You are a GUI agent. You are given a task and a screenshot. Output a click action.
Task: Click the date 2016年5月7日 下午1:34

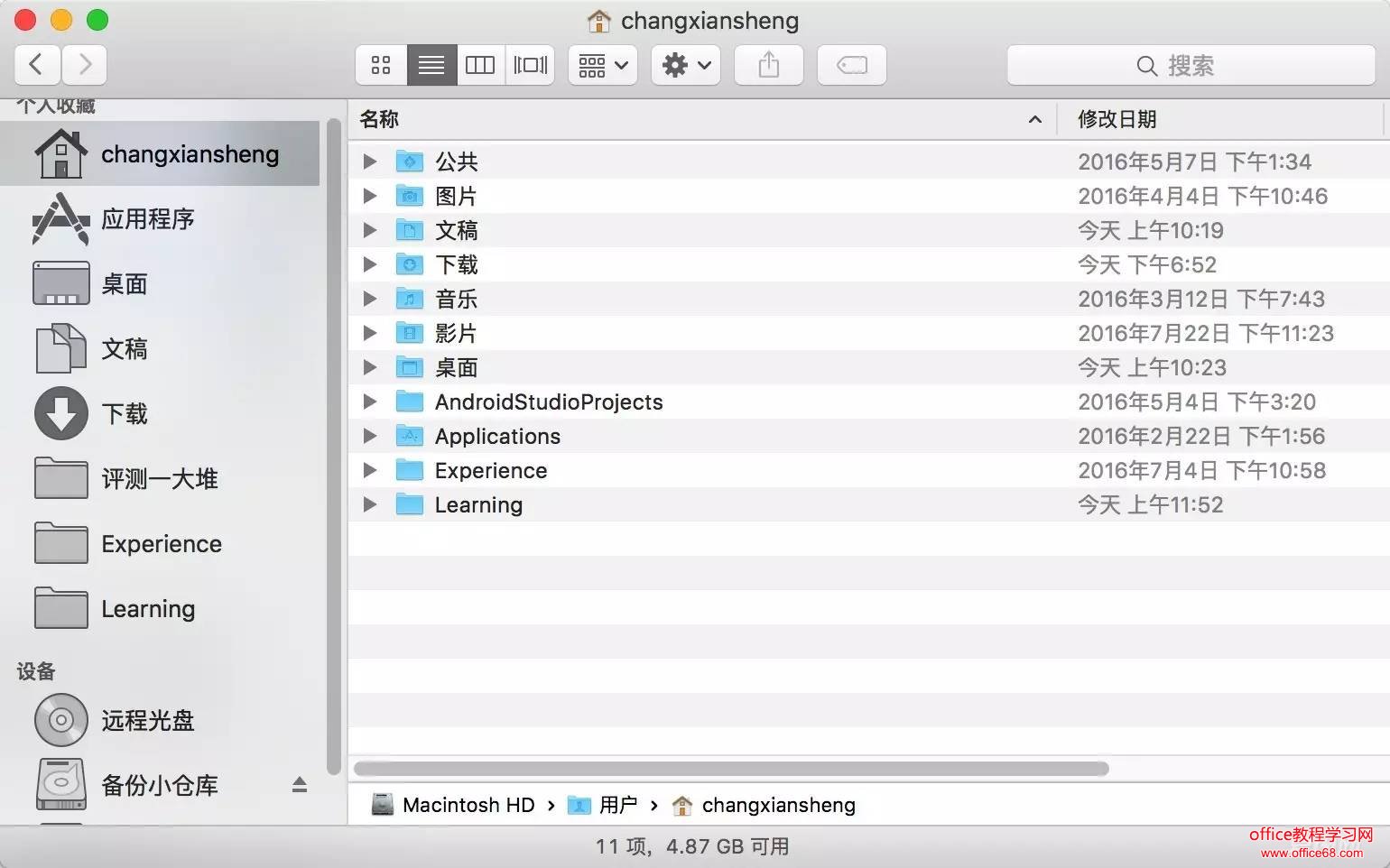click(x=1194, y=162)
